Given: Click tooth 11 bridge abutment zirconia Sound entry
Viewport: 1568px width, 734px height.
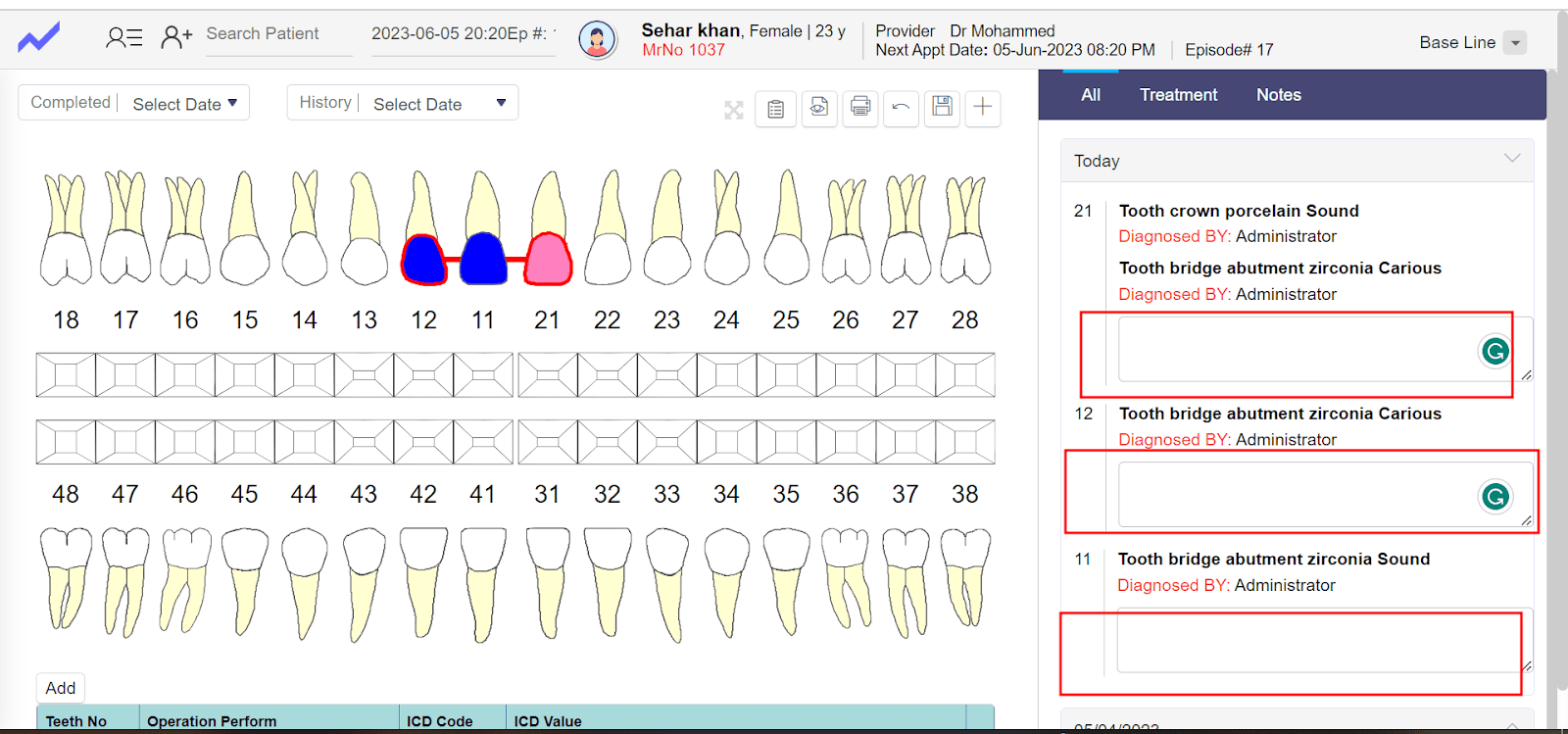Looking at the screenshot, I should (x=1274, y=559).
